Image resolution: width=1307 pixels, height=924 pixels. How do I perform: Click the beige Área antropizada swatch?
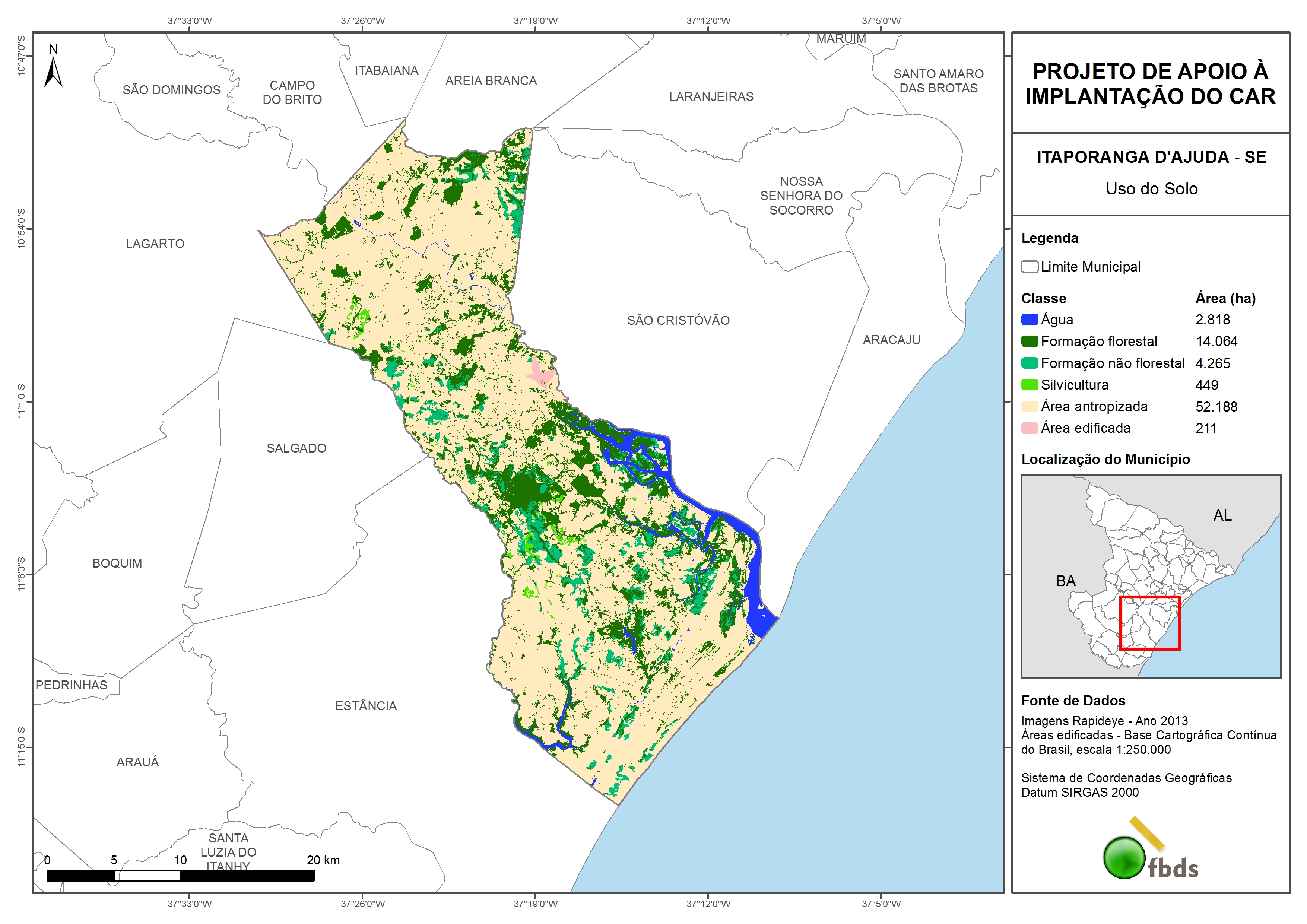click(x=1029, y=406)
